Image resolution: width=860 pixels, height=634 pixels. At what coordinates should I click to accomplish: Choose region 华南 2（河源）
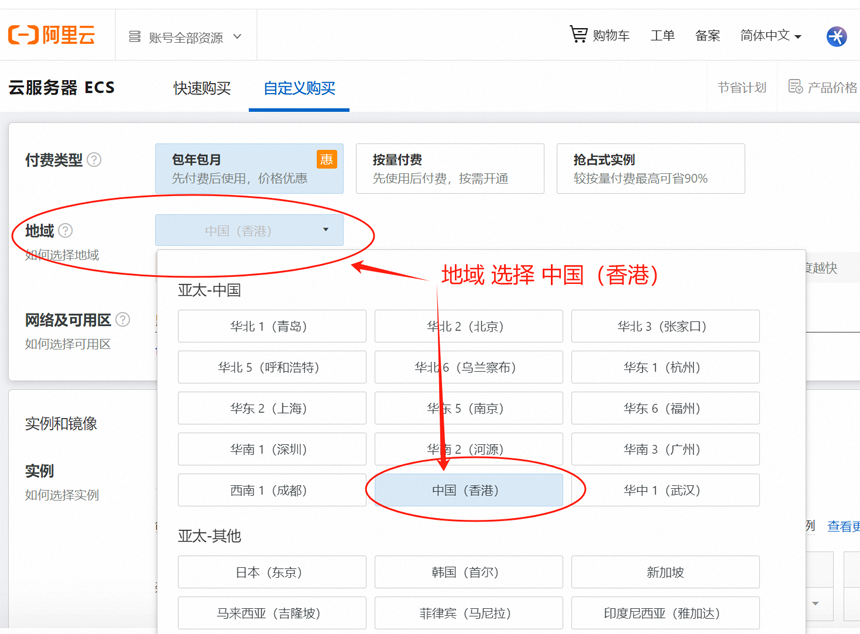tap(469, 449)
